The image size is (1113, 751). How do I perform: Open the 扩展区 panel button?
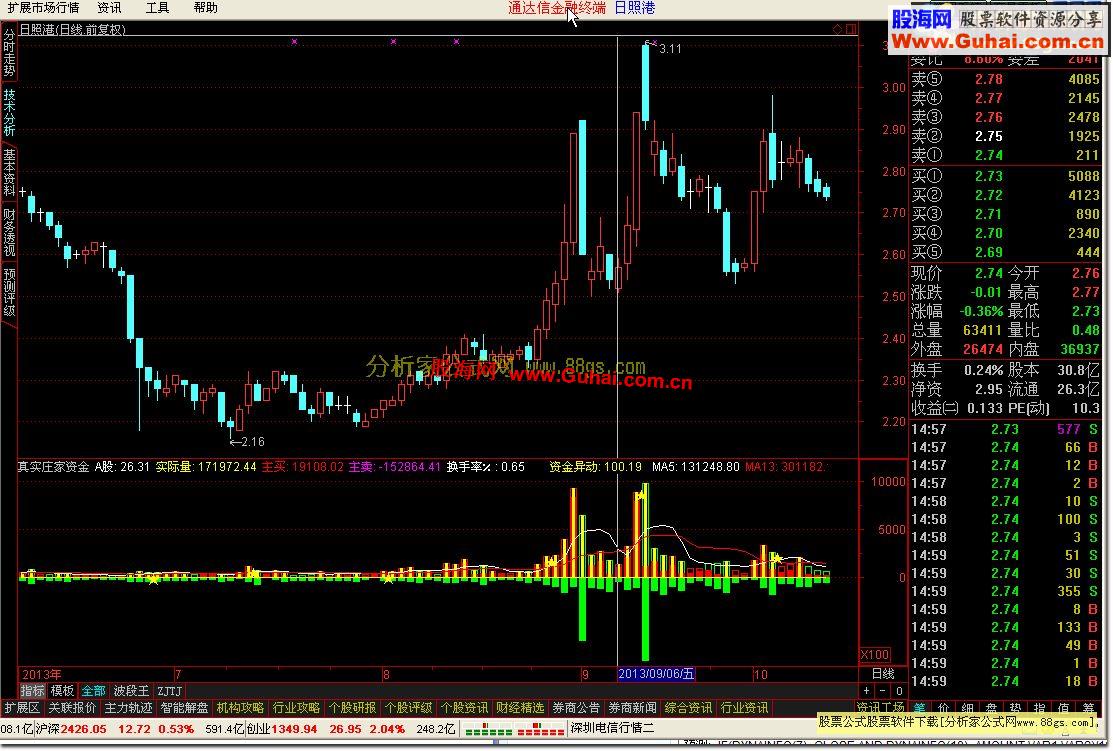[22, 708]
